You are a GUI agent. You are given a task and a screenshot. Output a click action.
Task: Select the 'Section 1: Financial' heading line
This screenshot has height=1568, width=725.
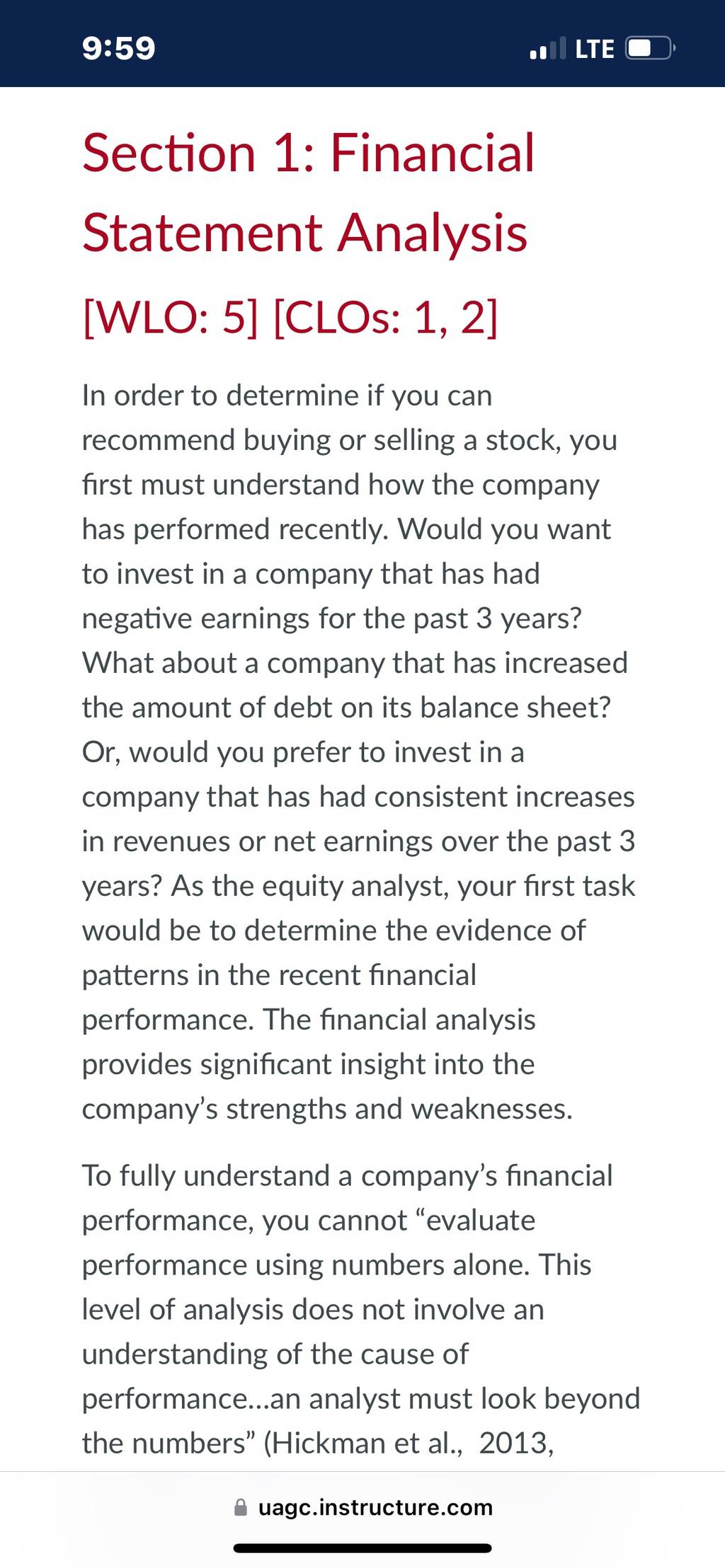click(x=308, y=153)
